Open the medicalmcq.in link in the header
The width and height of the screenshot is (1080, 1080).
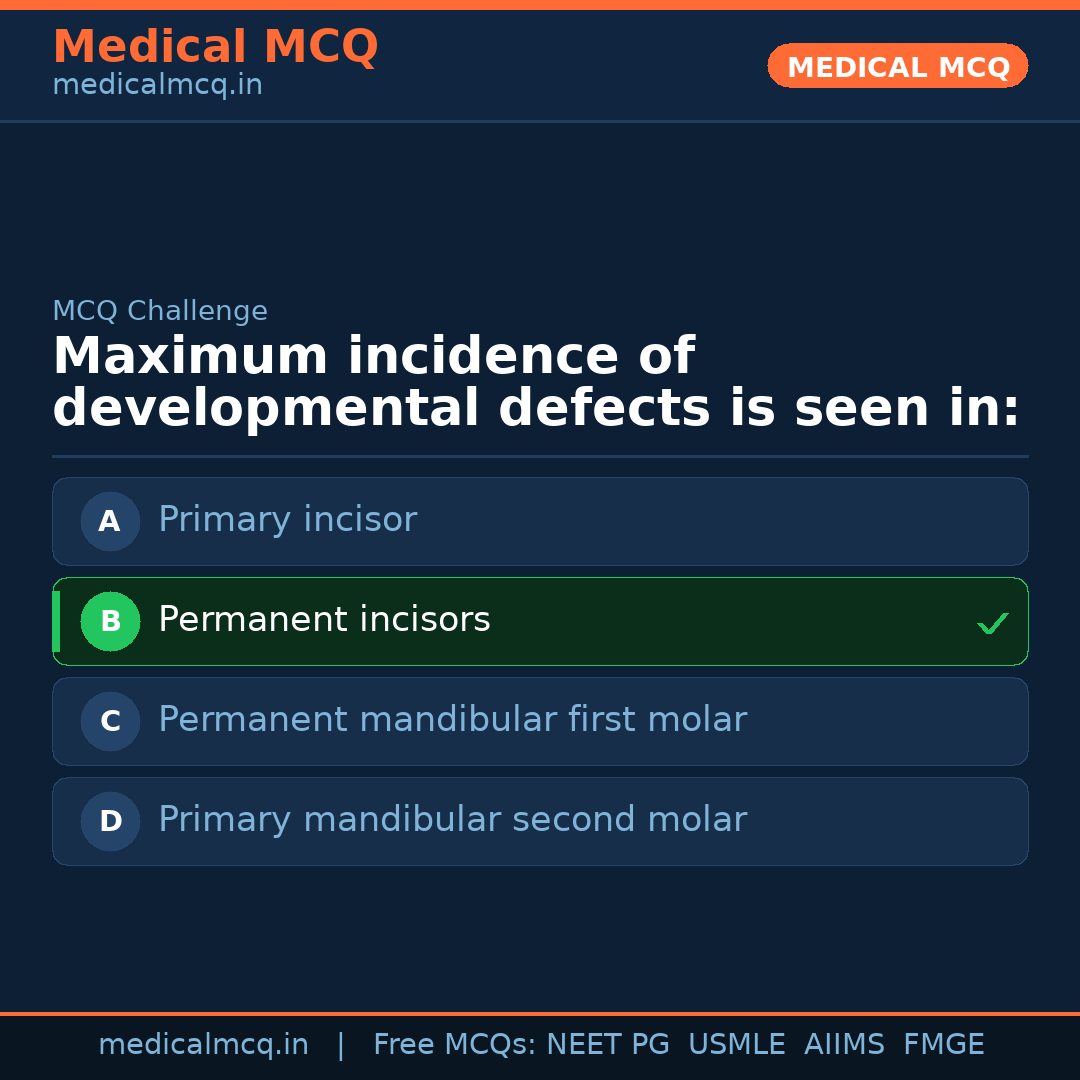157,86
